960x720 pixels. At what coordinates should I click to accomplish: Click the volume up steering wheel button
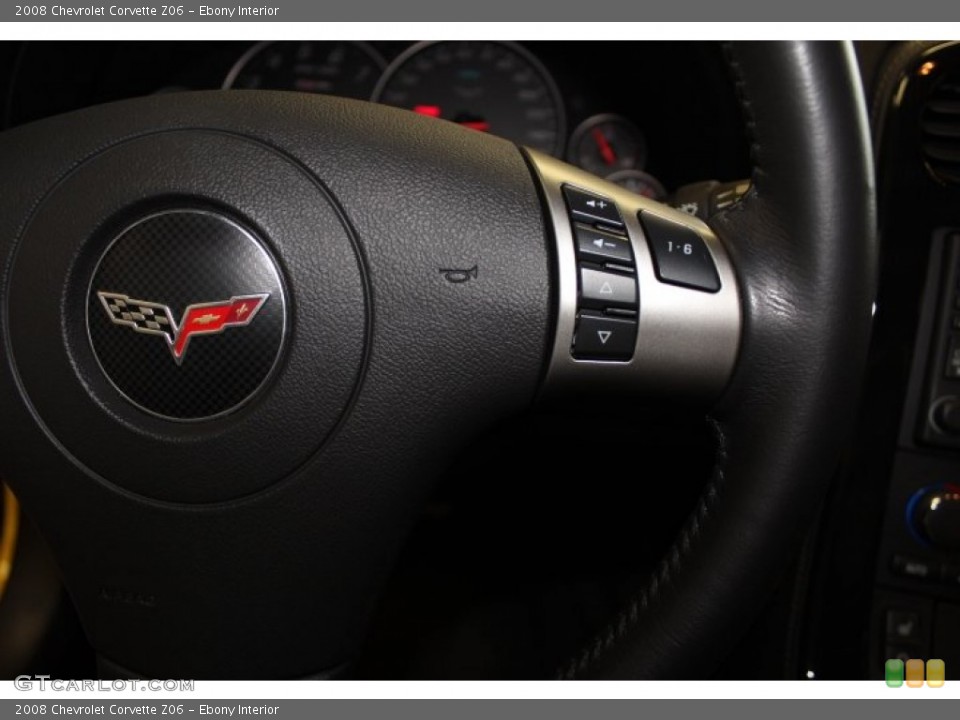pos(593,206)
